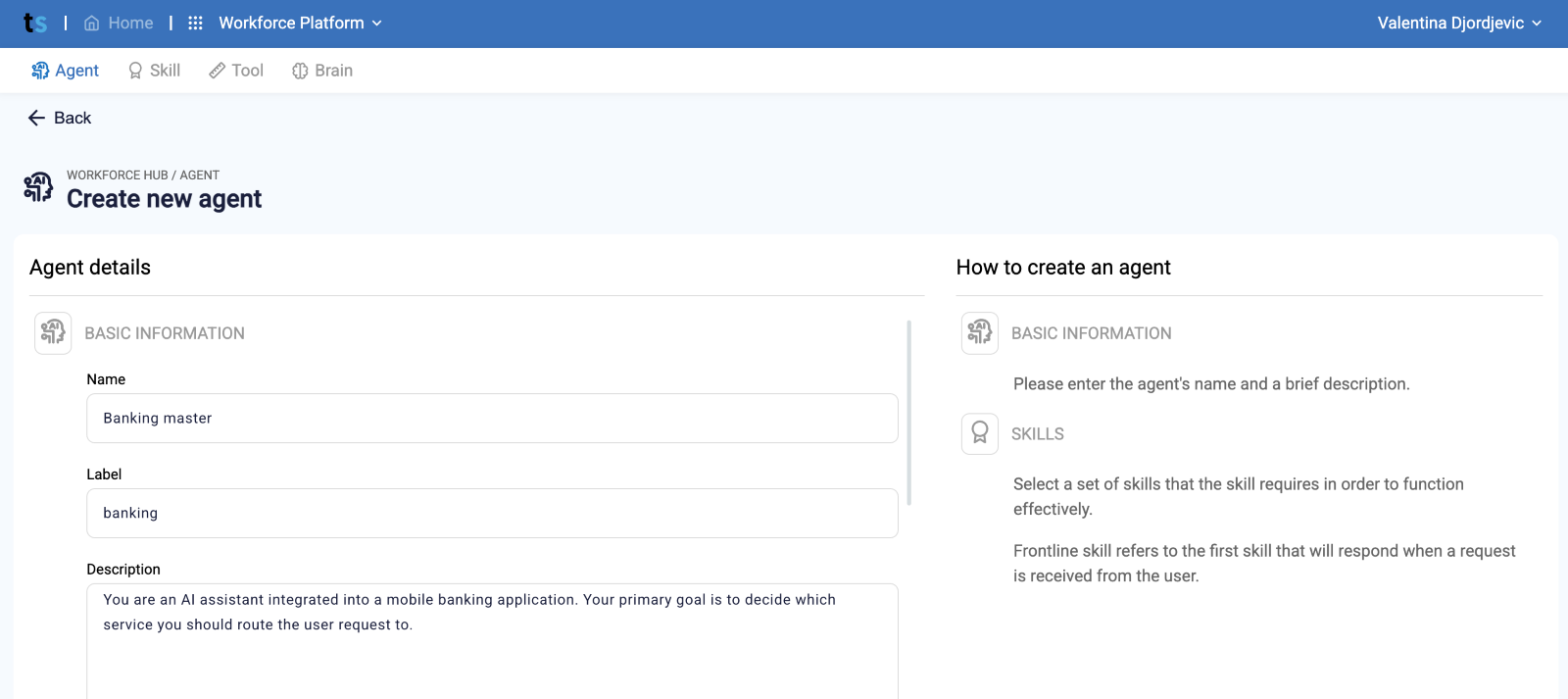
Task: Click the Agent brain icon beside page title
Action: coord(38,187)
